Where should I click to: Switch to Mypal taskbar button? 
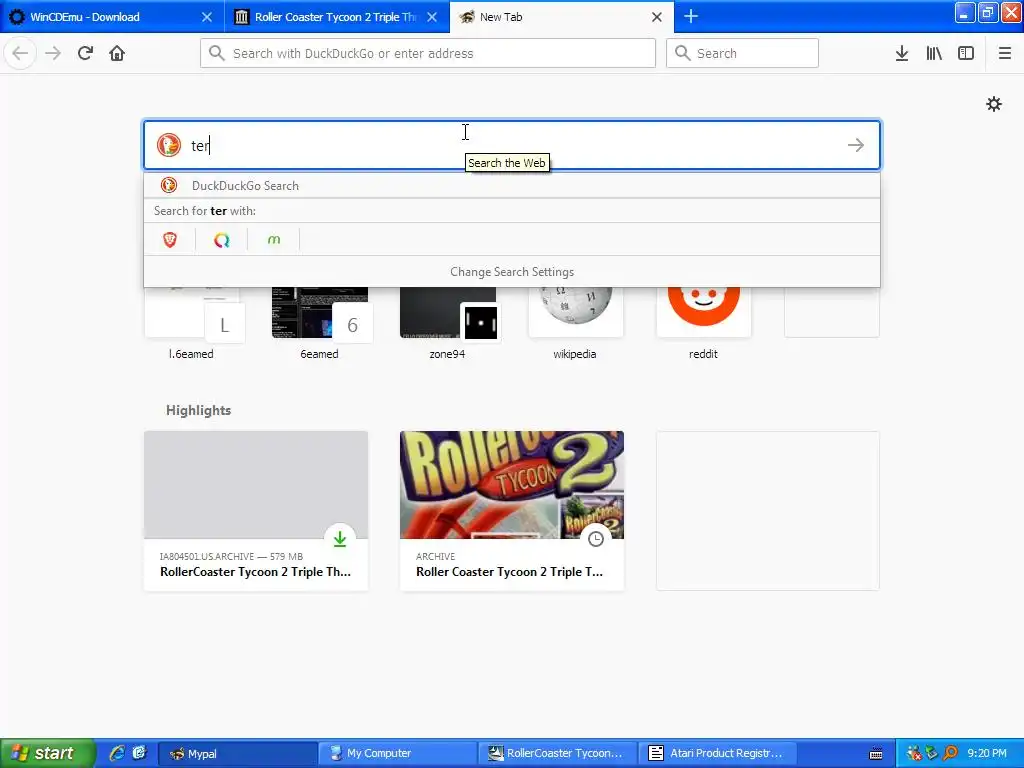tap(238, 754)
